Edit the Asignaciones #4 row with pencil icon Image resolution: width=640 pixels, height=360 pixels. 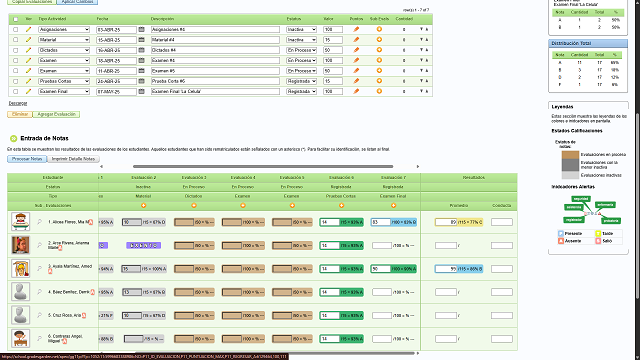pyautogui.click(x=28, y=29)
